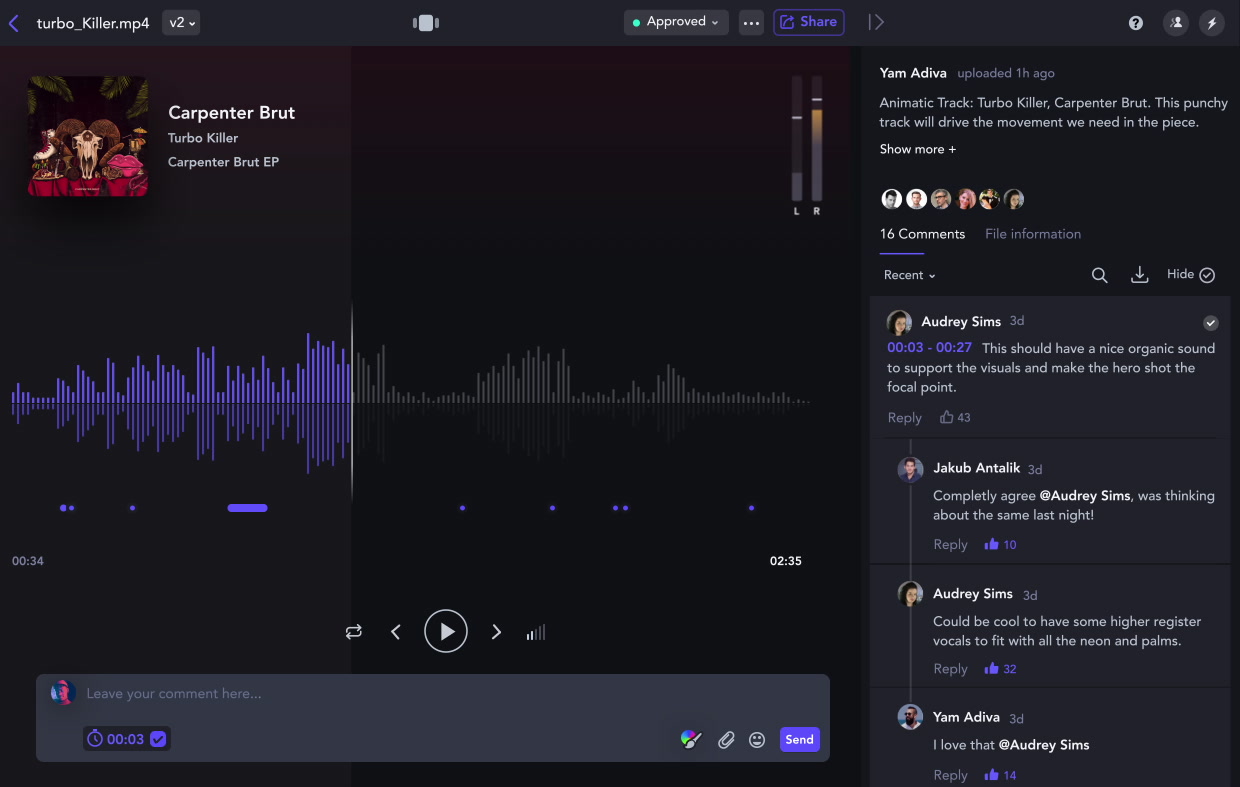Click the 02:35 duration label
Screen dimensions: 1240x787
coord(786,561)
